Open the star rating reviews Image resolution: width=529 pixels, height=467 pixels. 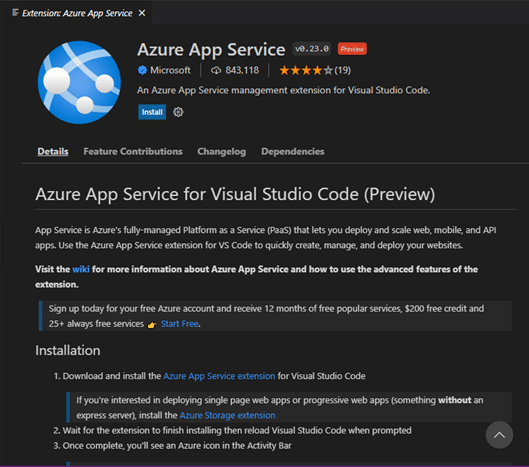click(315, 70)
